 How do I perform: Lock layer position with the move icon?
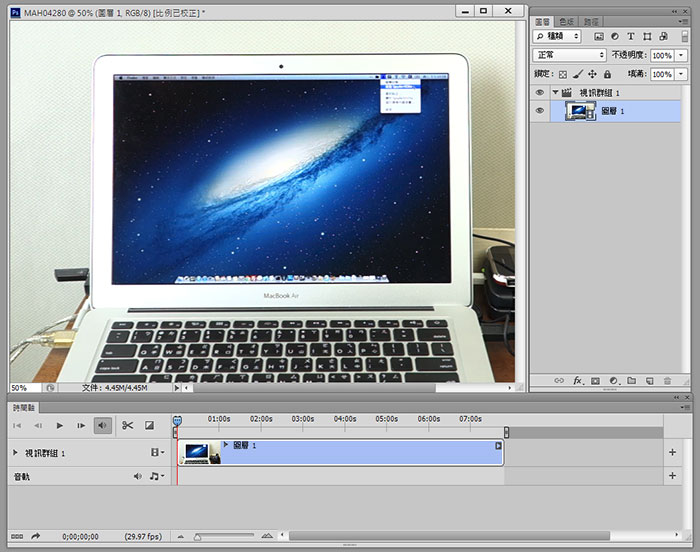pos(592,74)
